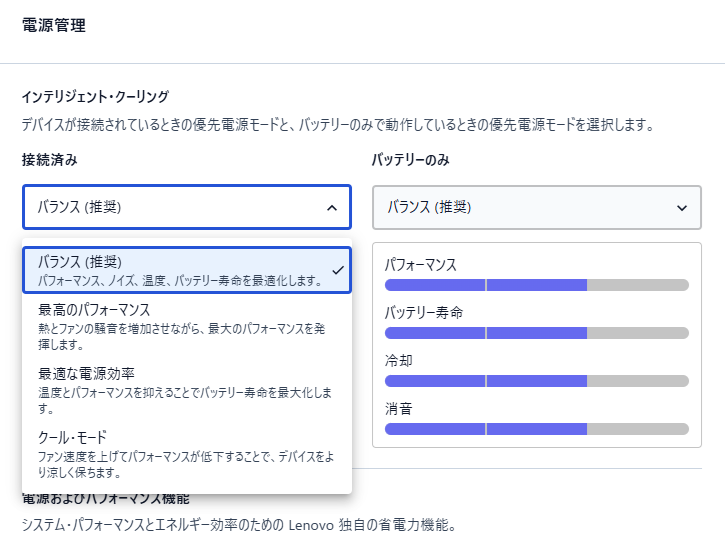Click the checkmark icon on バランス option
This screenshot has height=540, width=725.
click(x=338, y=270)
